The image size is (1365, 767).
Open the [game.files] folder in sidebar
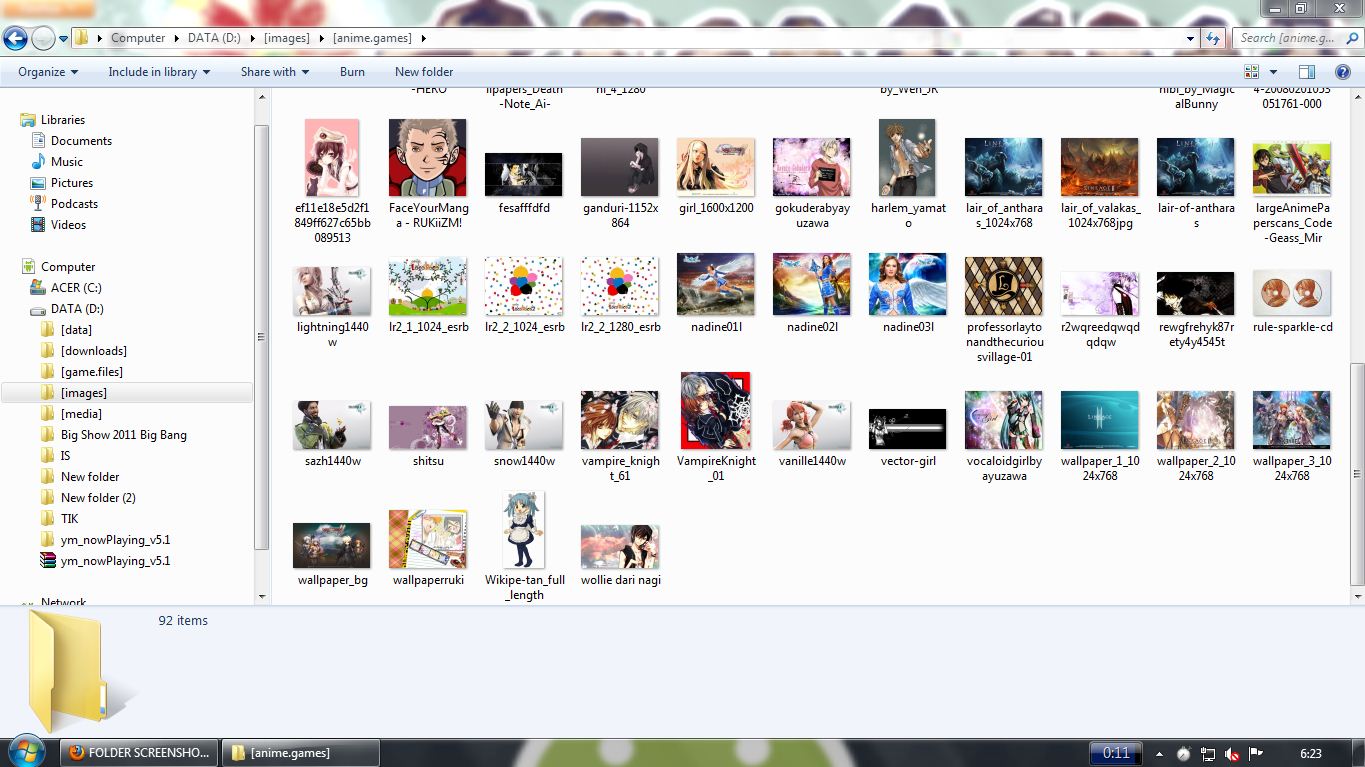tap(91, 372)
